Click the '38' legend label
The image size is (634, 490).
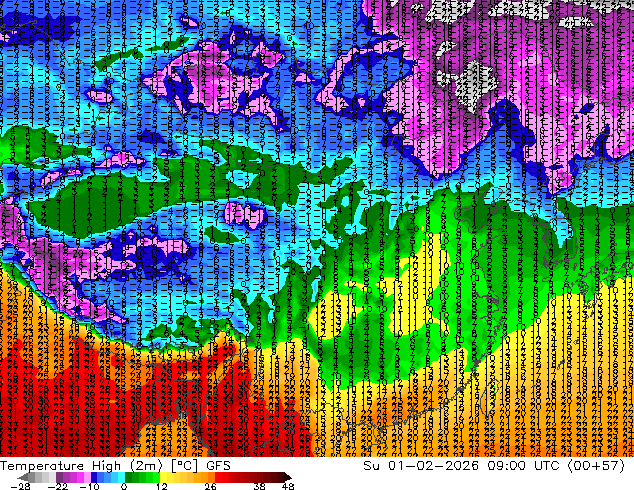coord(259,486)
